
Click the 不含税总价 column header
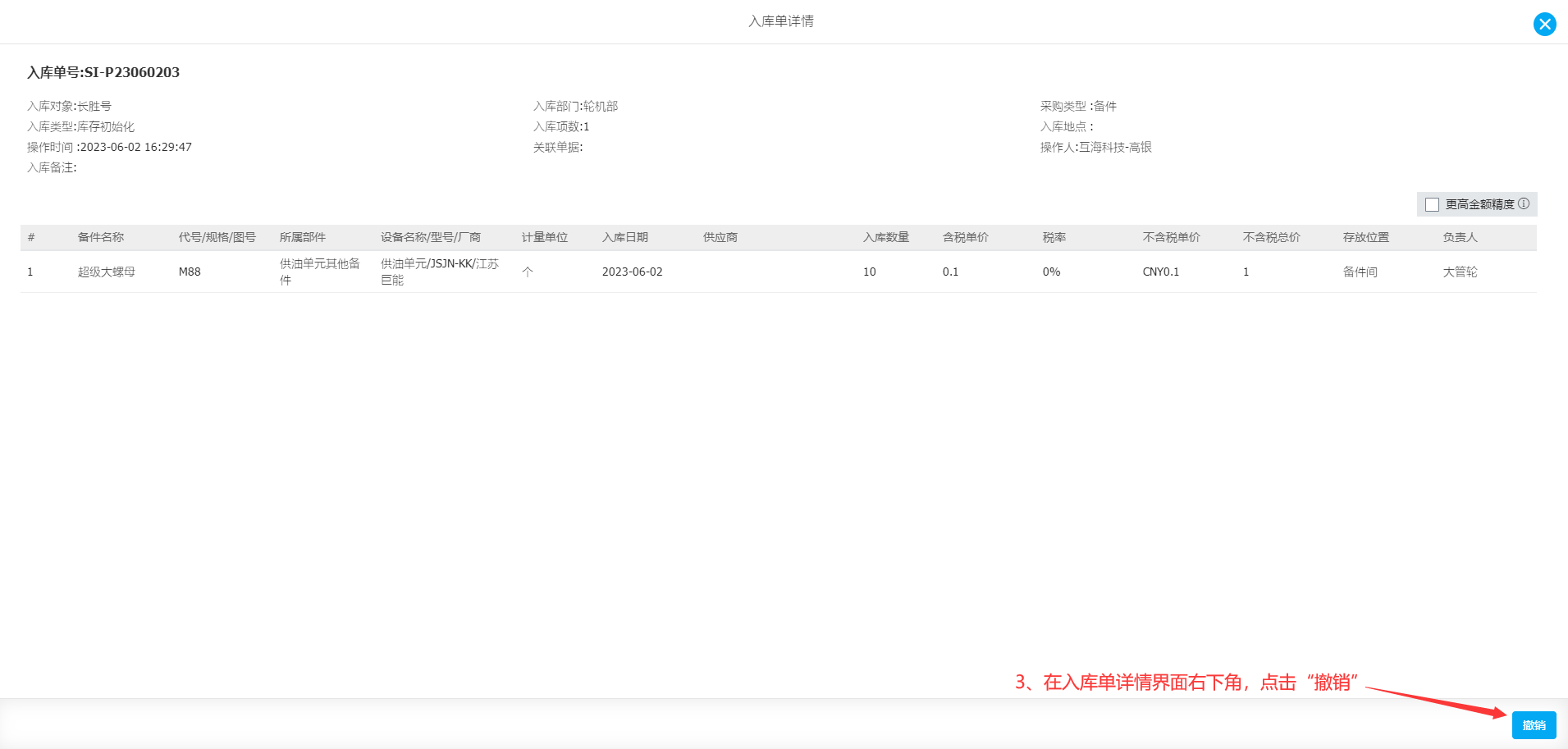[1272, 237]
